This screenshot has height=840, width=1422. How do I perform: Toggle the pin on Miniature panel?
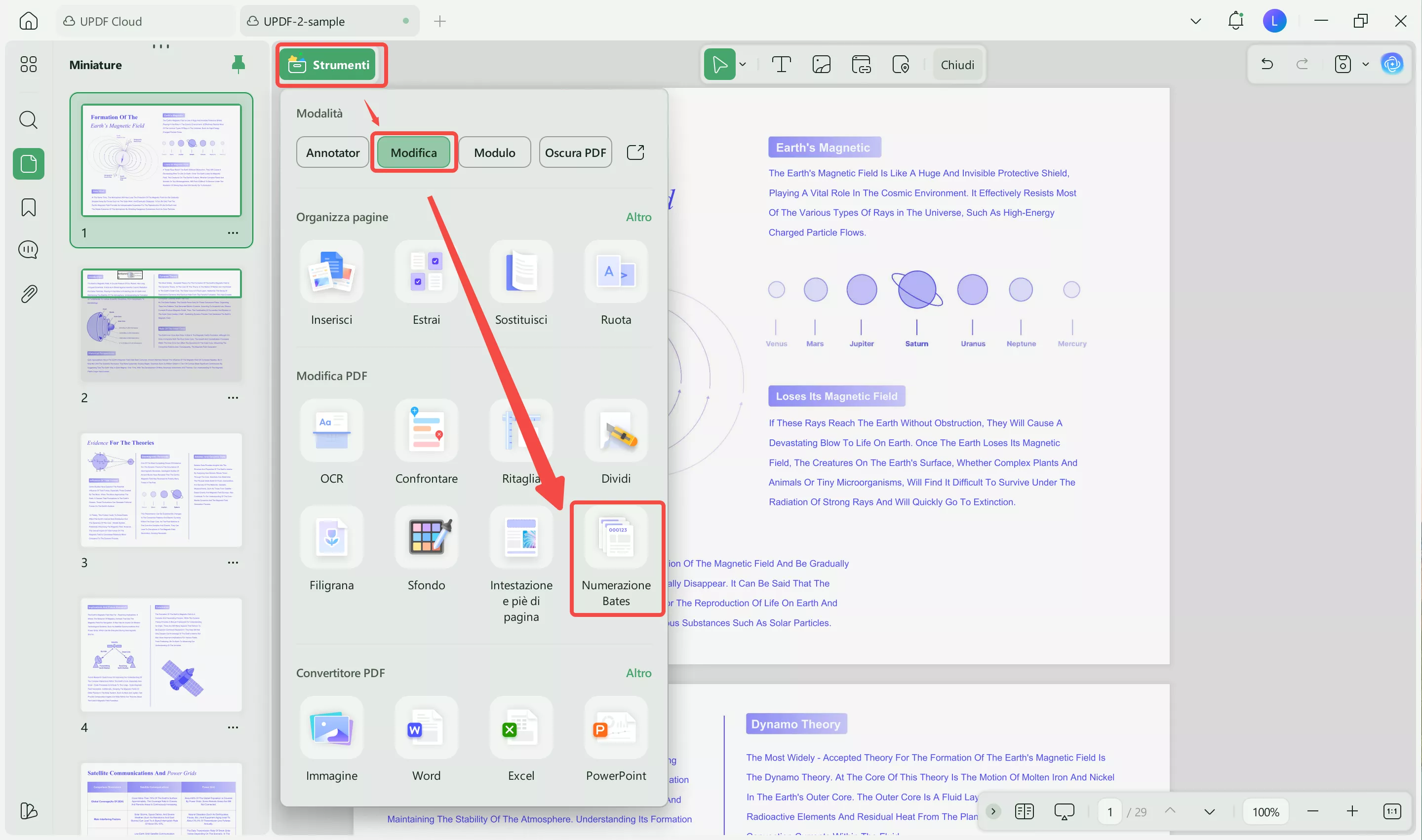click(x=238, y=65)
